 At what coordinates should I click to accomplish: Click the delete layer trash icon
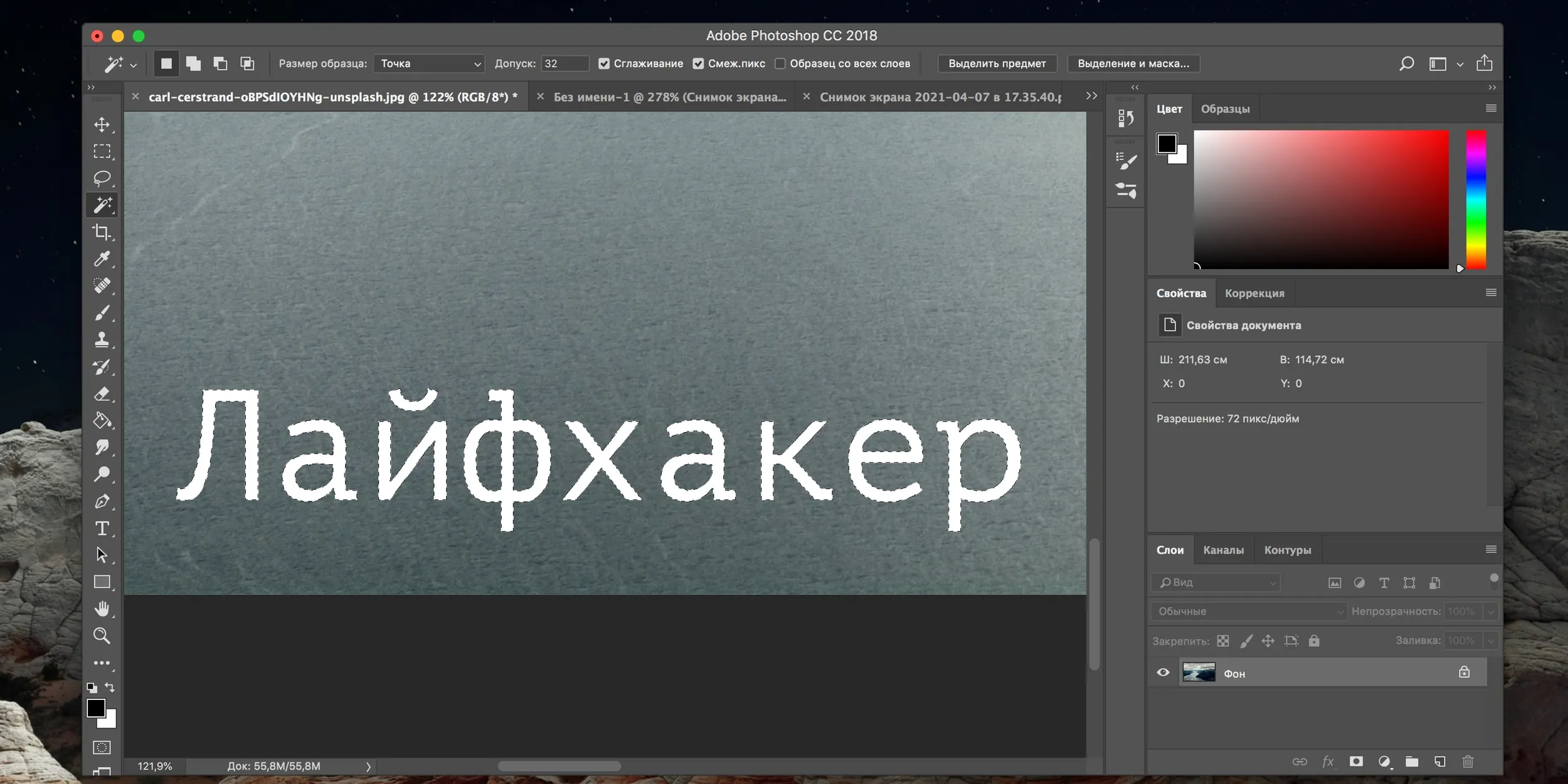pyautogui.click(x=1468, y=761)
